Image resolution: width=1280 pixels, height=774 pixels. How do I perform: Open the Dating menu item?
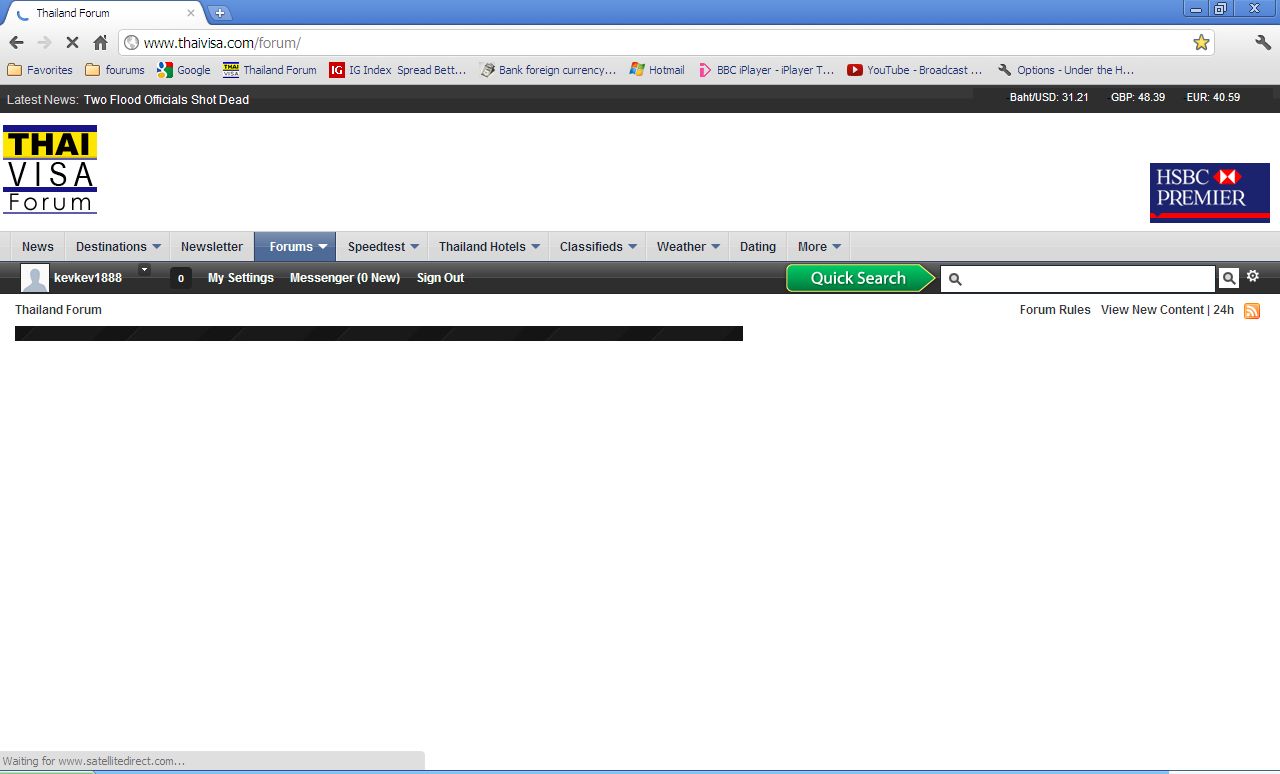pos(758,247)
